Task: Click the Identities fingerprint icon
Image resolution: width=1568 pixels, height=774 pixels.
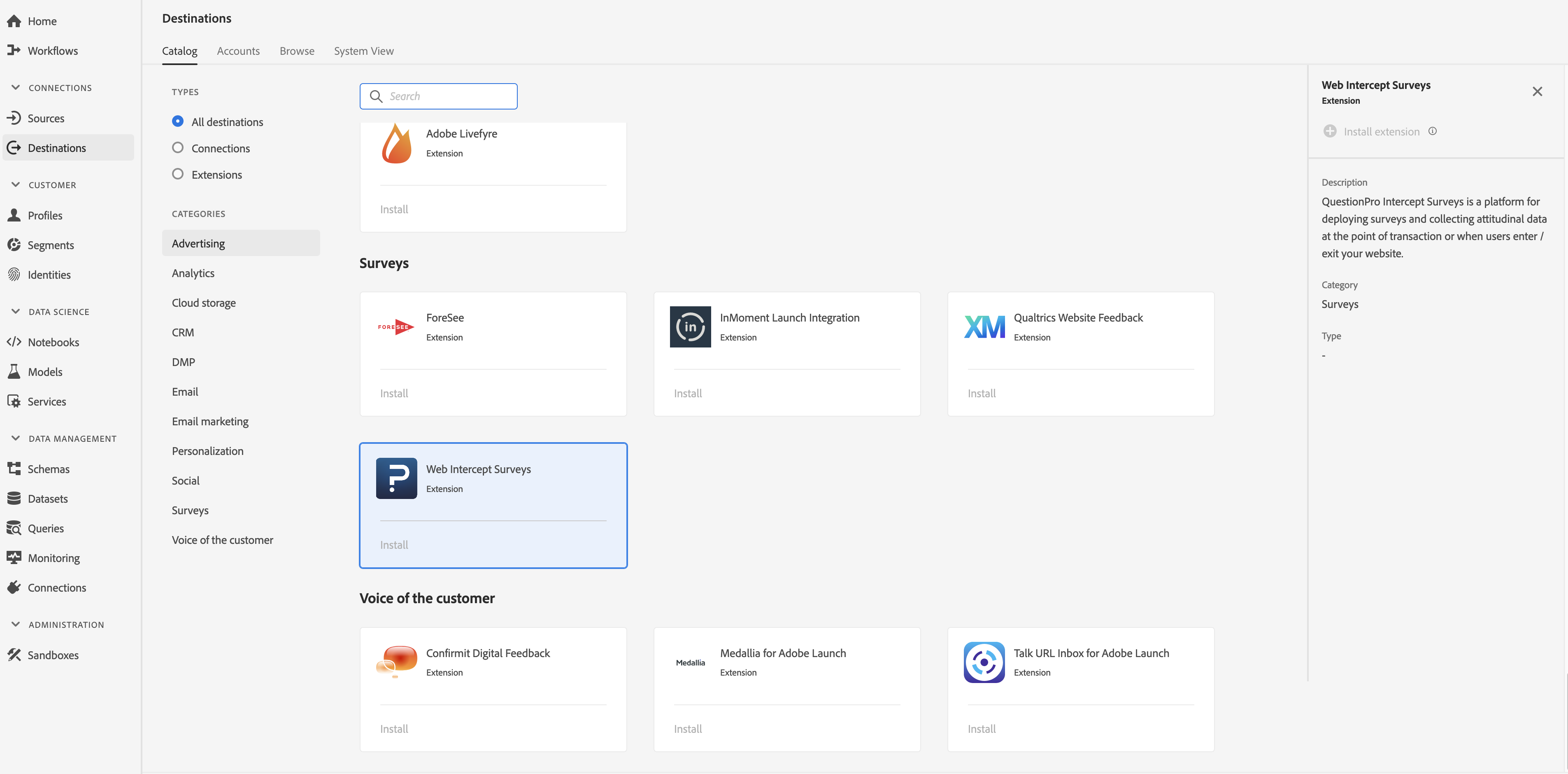Action: click(x=14, y=275)
